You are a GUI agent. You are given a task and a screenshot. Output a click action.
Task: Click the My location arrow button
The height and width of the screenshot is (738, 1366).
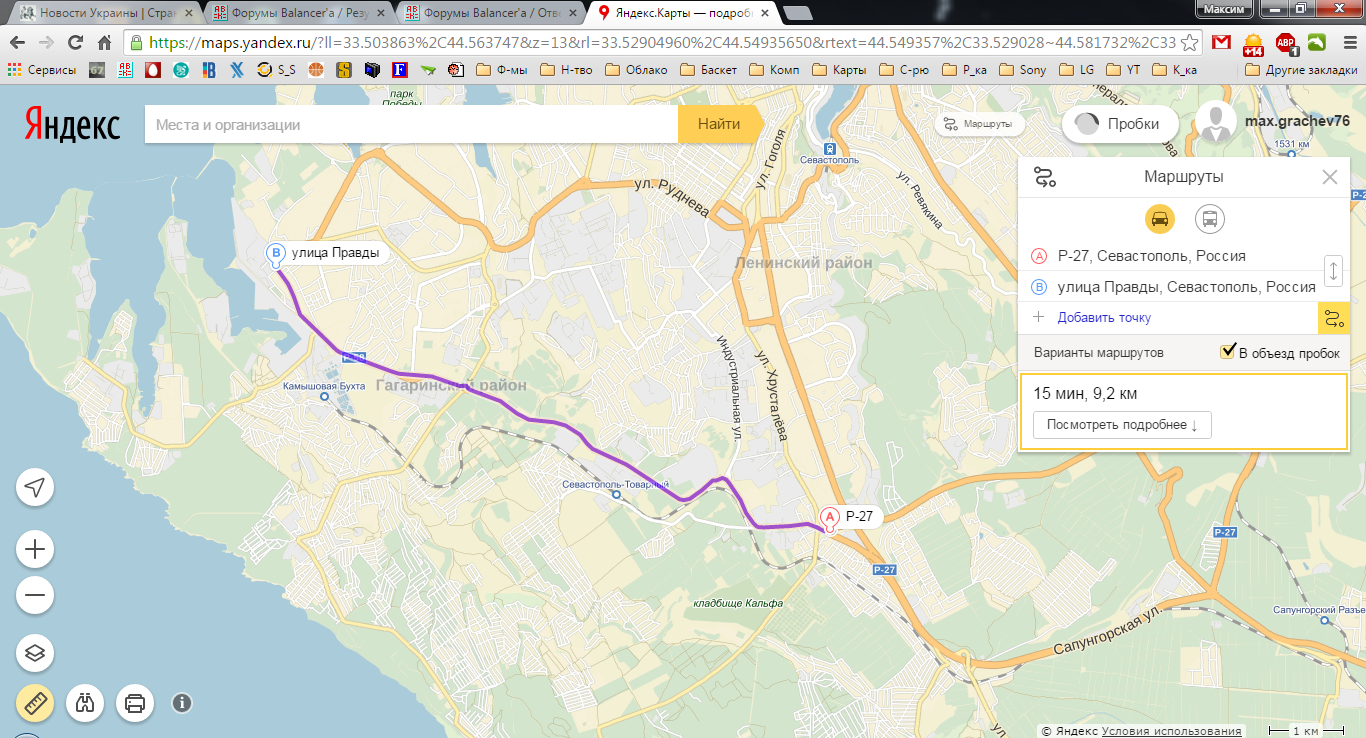(35, 487)
